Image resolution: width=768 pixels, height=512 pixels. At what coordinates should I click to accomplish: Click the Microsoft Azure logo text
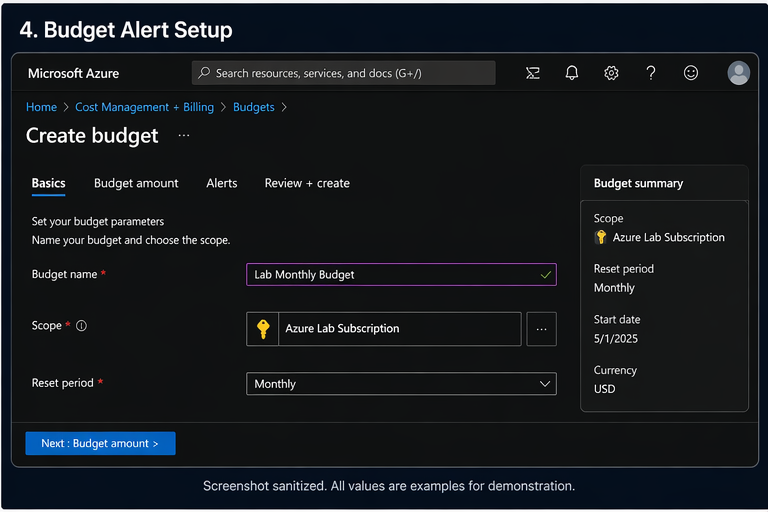73,73
